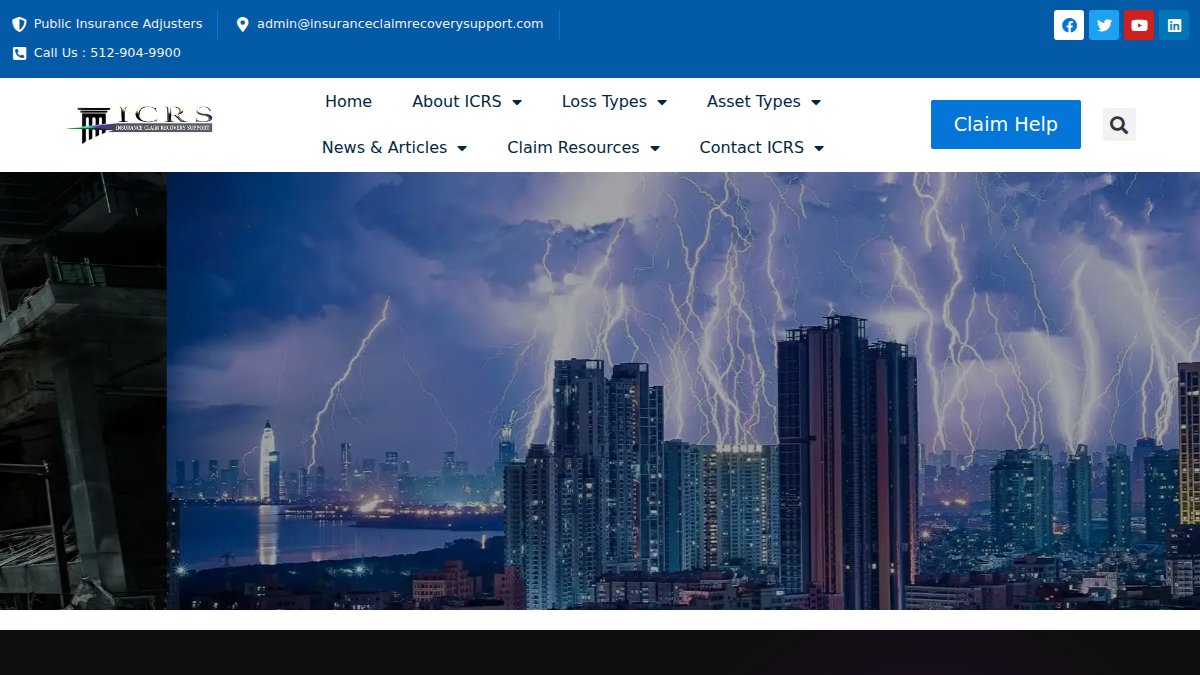This screenshot has height=675, width=1200.
Task: Click the Claim Help button
Action: point(1006,124)
